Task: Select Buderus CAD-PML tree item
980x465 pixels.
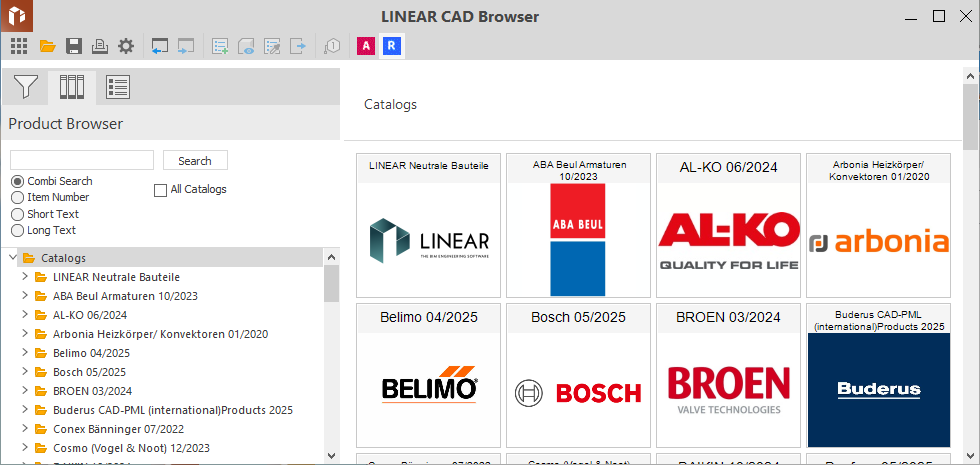Action: coord(173,410)
